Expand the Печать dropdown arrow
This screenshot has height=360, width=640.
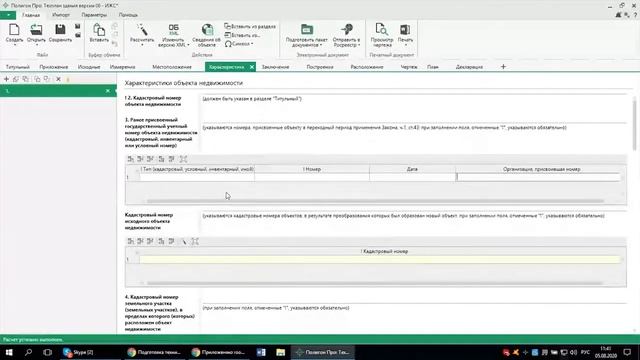(x=406, y=45)
